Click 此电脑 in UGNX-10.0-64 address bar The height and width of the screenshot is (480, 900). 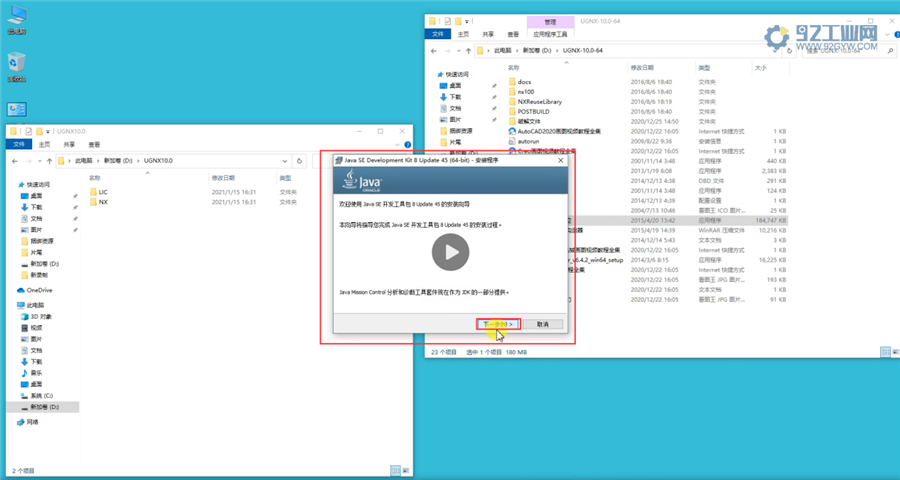(x=502, y=51)
